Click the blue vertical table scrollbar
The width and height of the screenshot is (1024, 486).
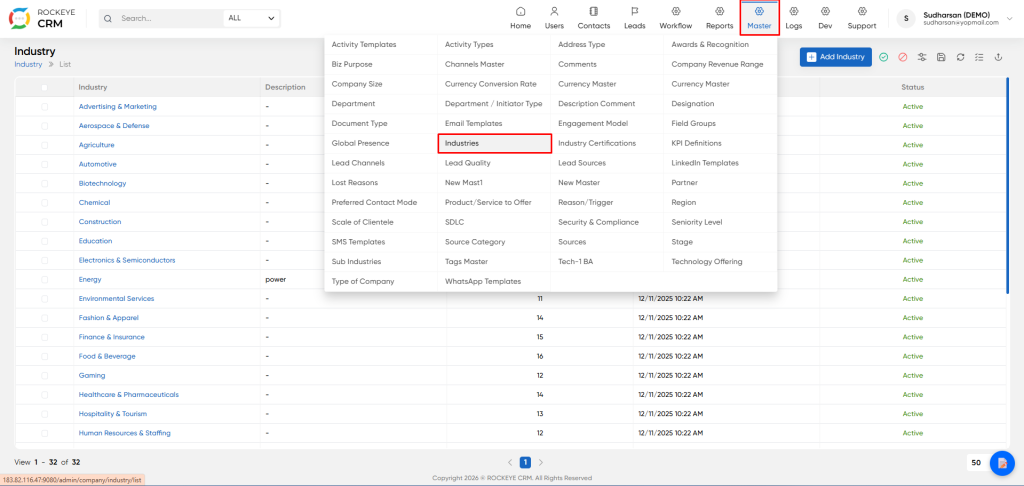tap(1008, 185)
